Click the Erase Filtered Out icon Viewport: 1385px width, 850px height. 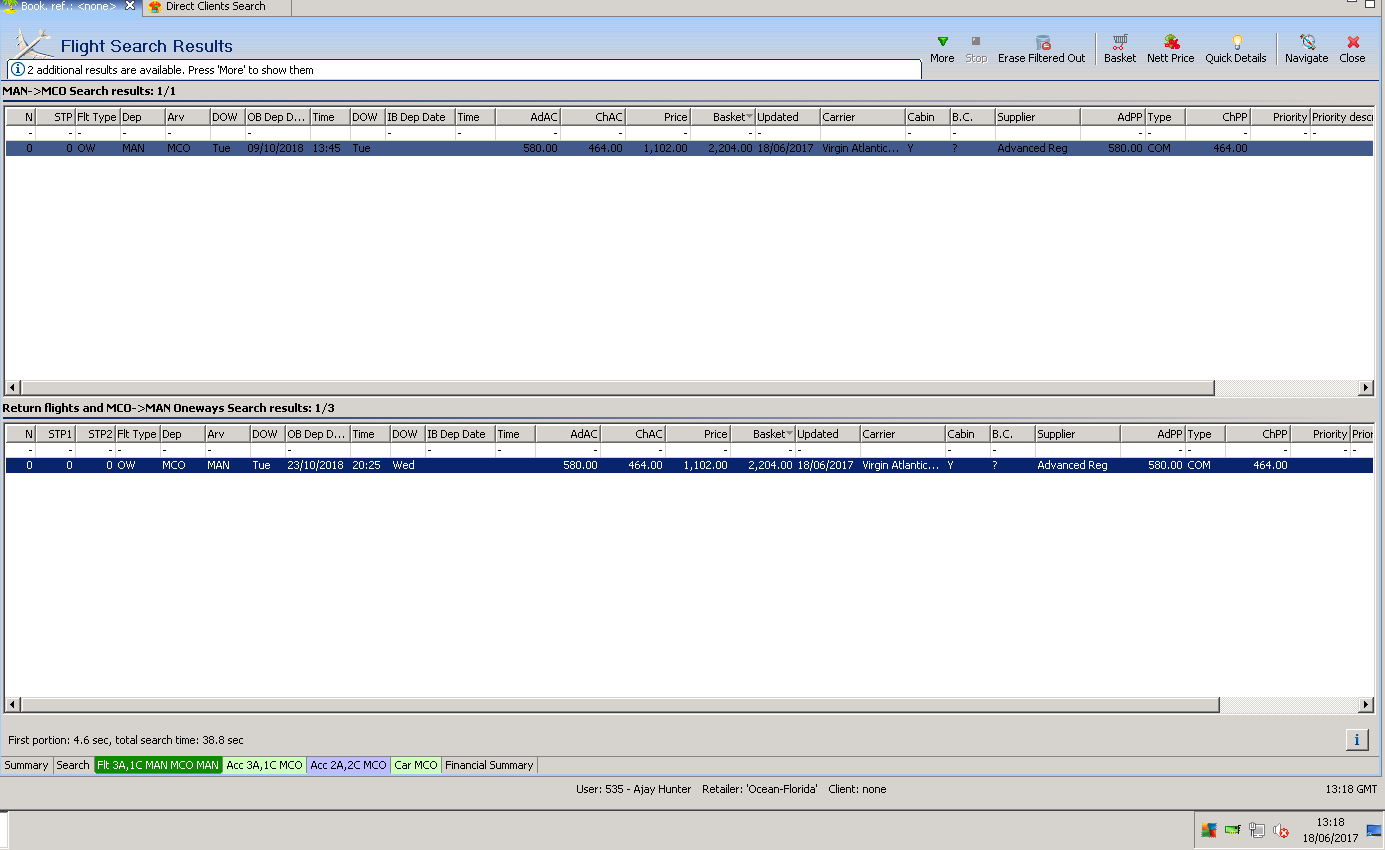tap(1043, 42)
